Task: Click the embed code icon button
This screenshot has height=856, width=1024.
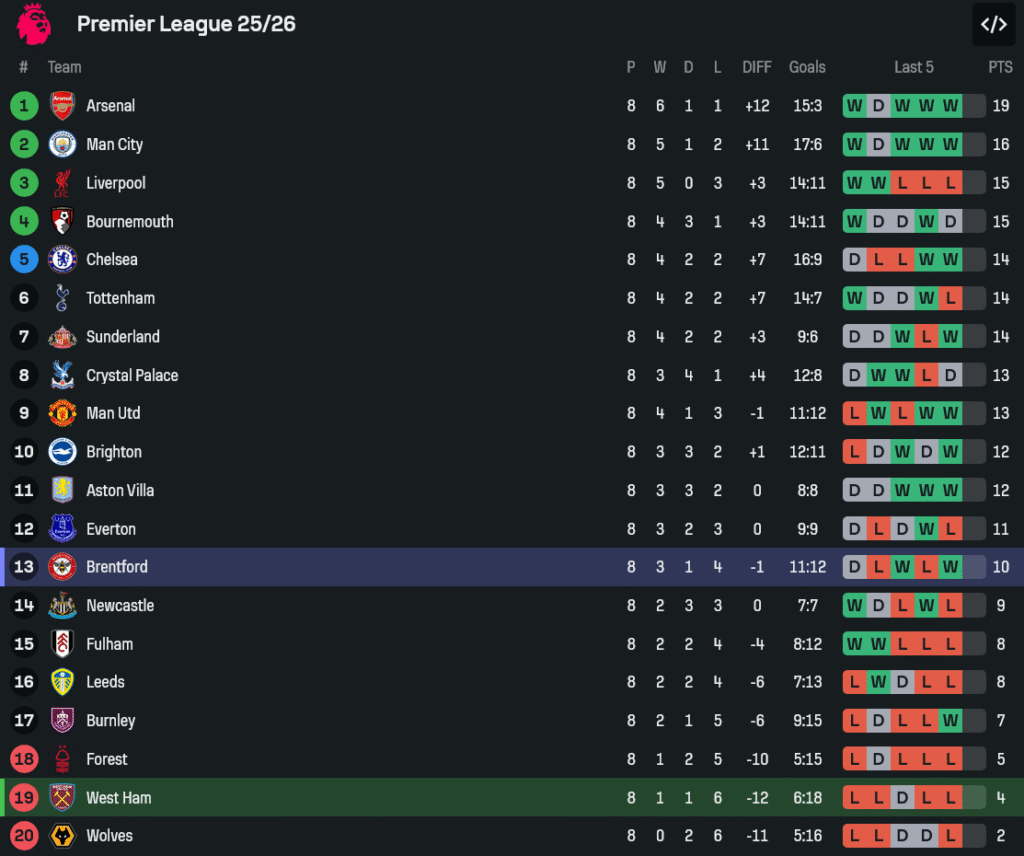Action: [993, 25]
